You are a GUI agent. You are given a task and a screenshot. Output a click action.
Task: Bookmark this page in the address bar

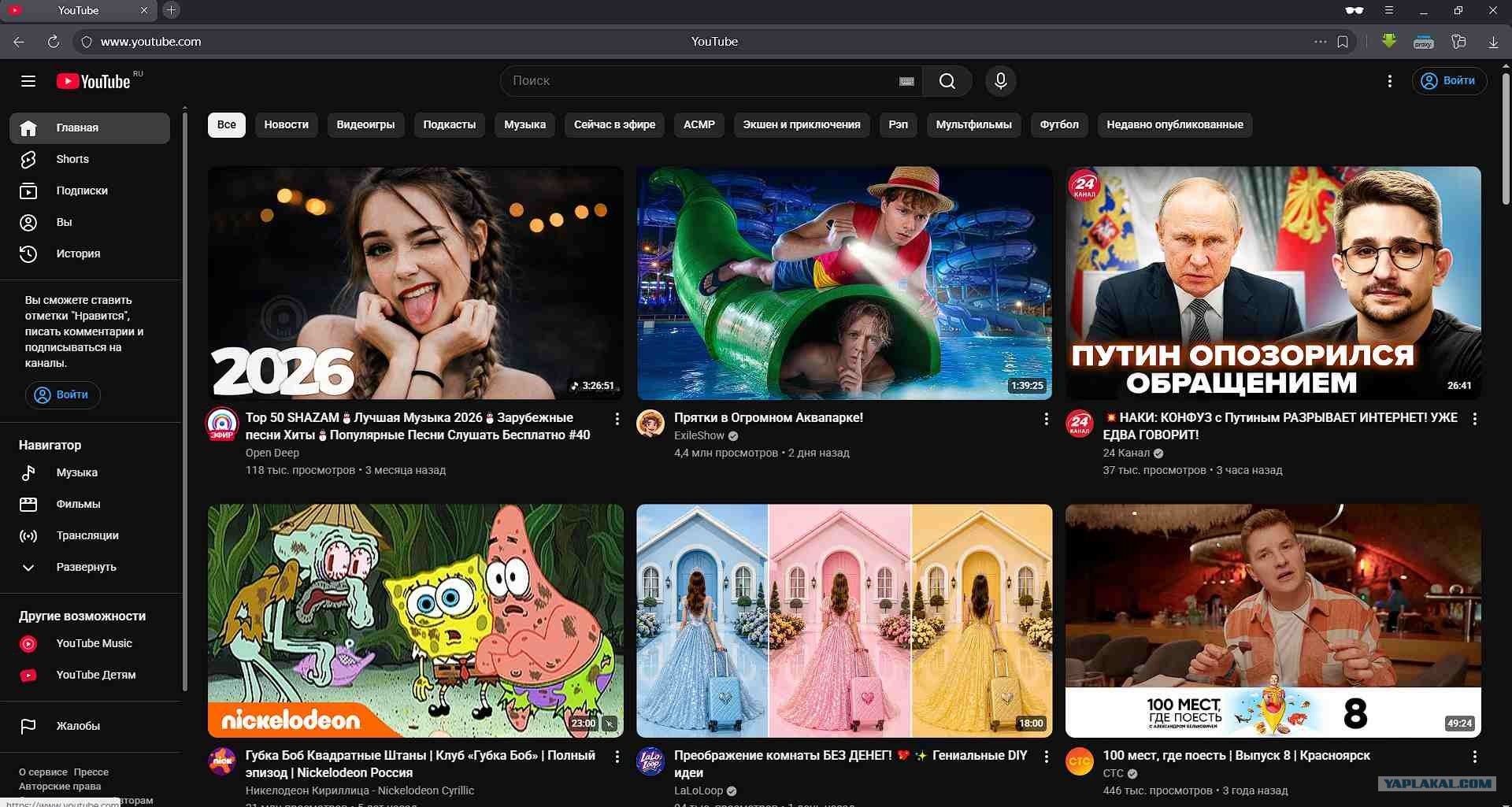1343,42
